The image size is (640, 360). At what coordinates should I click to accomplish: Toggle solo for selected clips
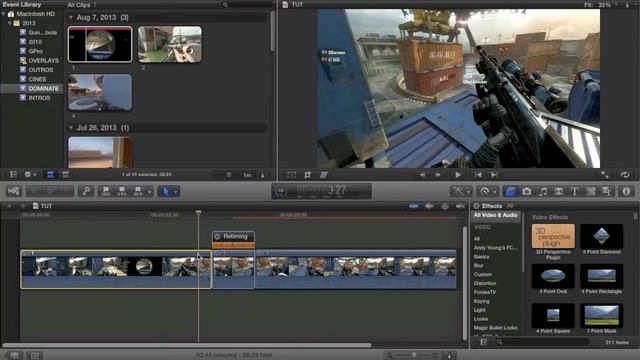pyautogui.click(x=444, y=206)
